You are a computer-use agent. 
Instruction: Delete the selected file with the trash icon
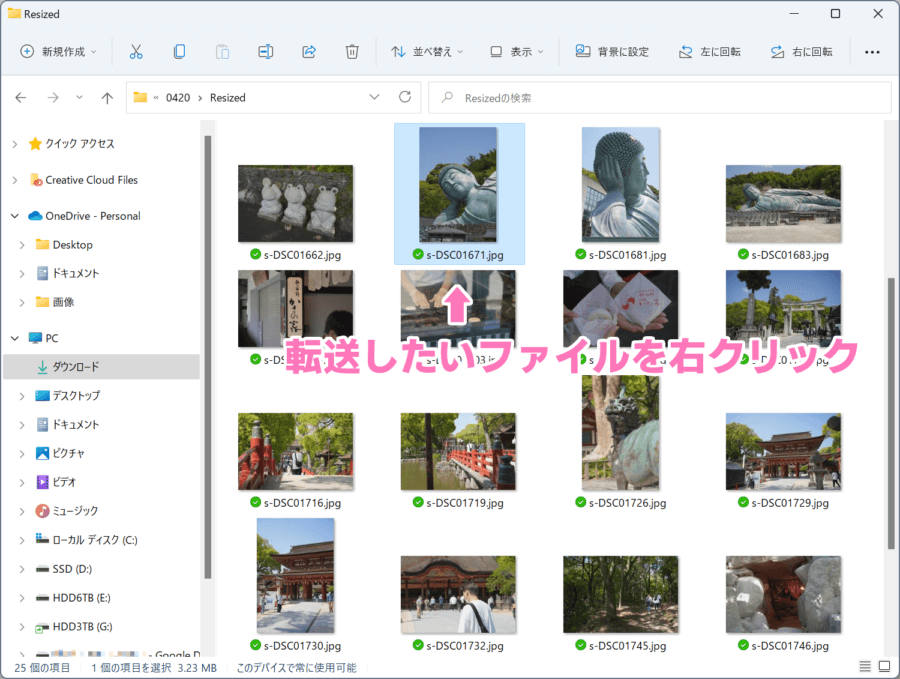point(352,51)
